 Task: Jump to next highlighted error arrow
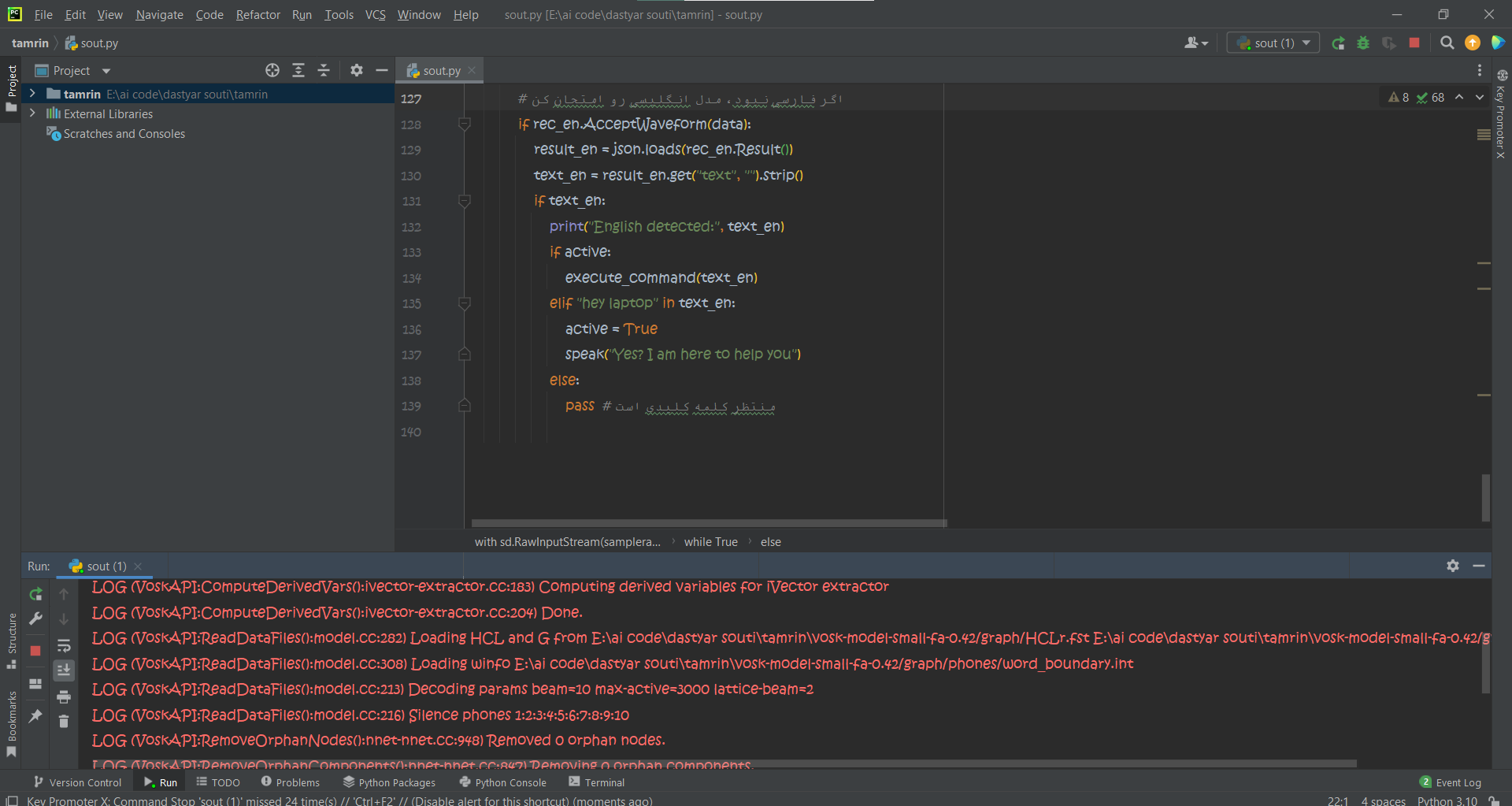[1479, 97]
